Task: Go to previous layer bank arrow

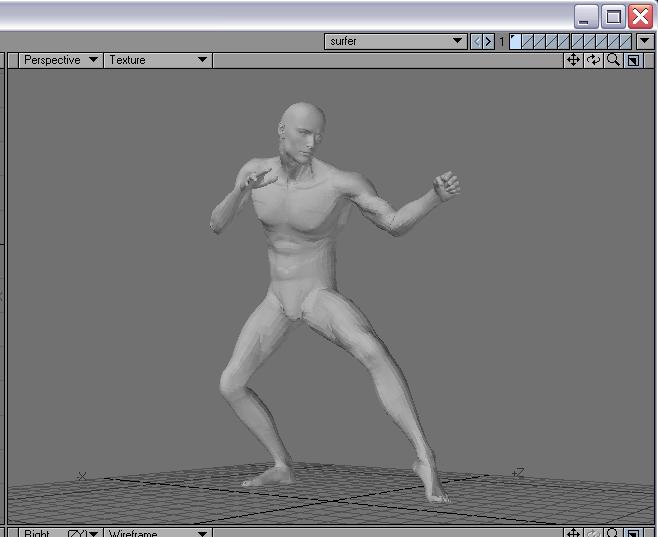Action: tap(476, 42)
